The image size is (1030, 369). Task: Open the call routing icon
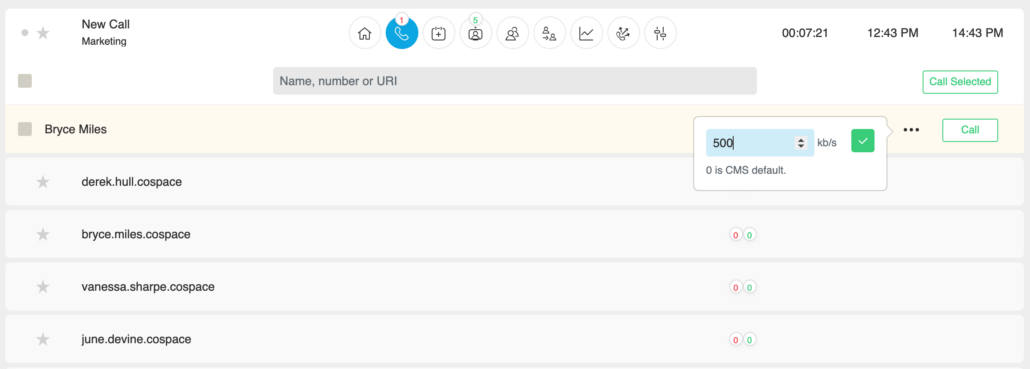point(623,33)
